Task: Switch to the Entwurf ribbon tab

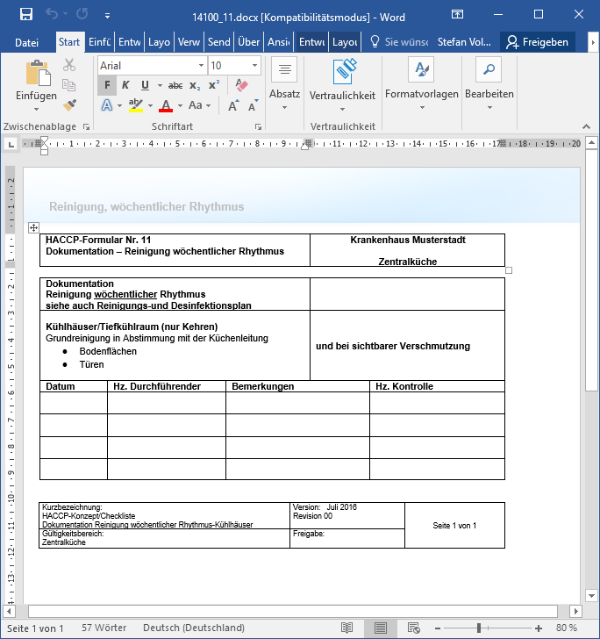Action: (x=129, y=42)
